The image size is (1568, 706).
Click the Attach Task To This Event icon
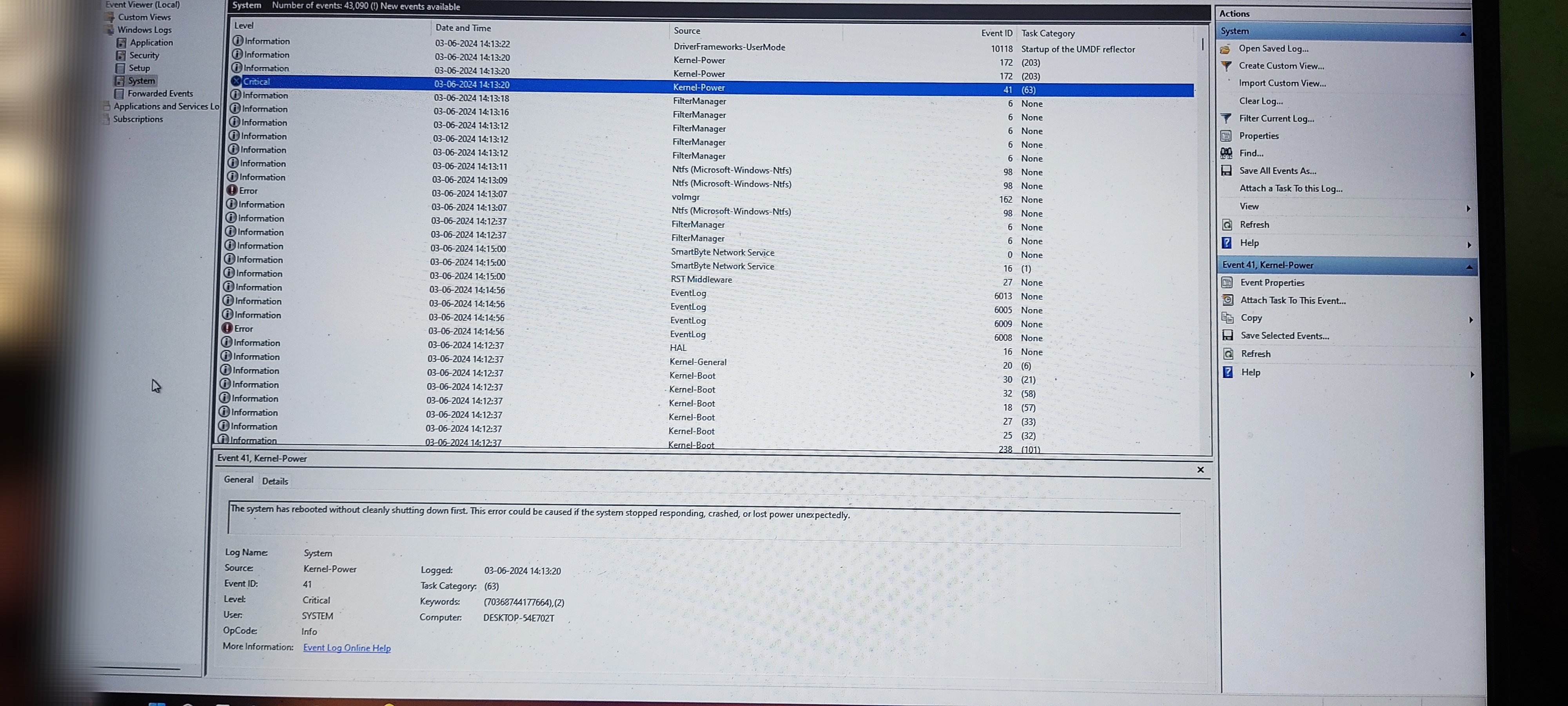[x=1228, y=300]
